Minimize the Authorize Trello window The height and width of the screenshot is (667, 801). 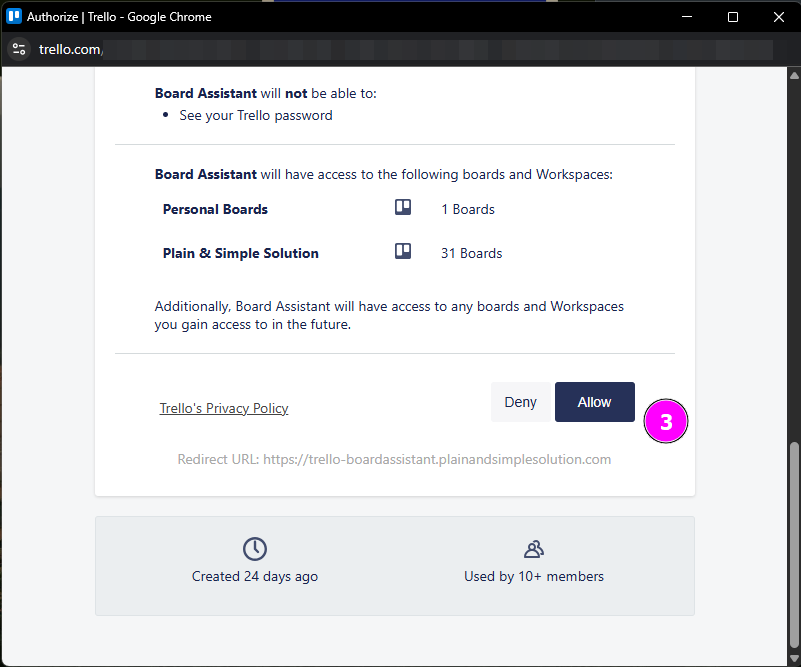tap(687, 17)
